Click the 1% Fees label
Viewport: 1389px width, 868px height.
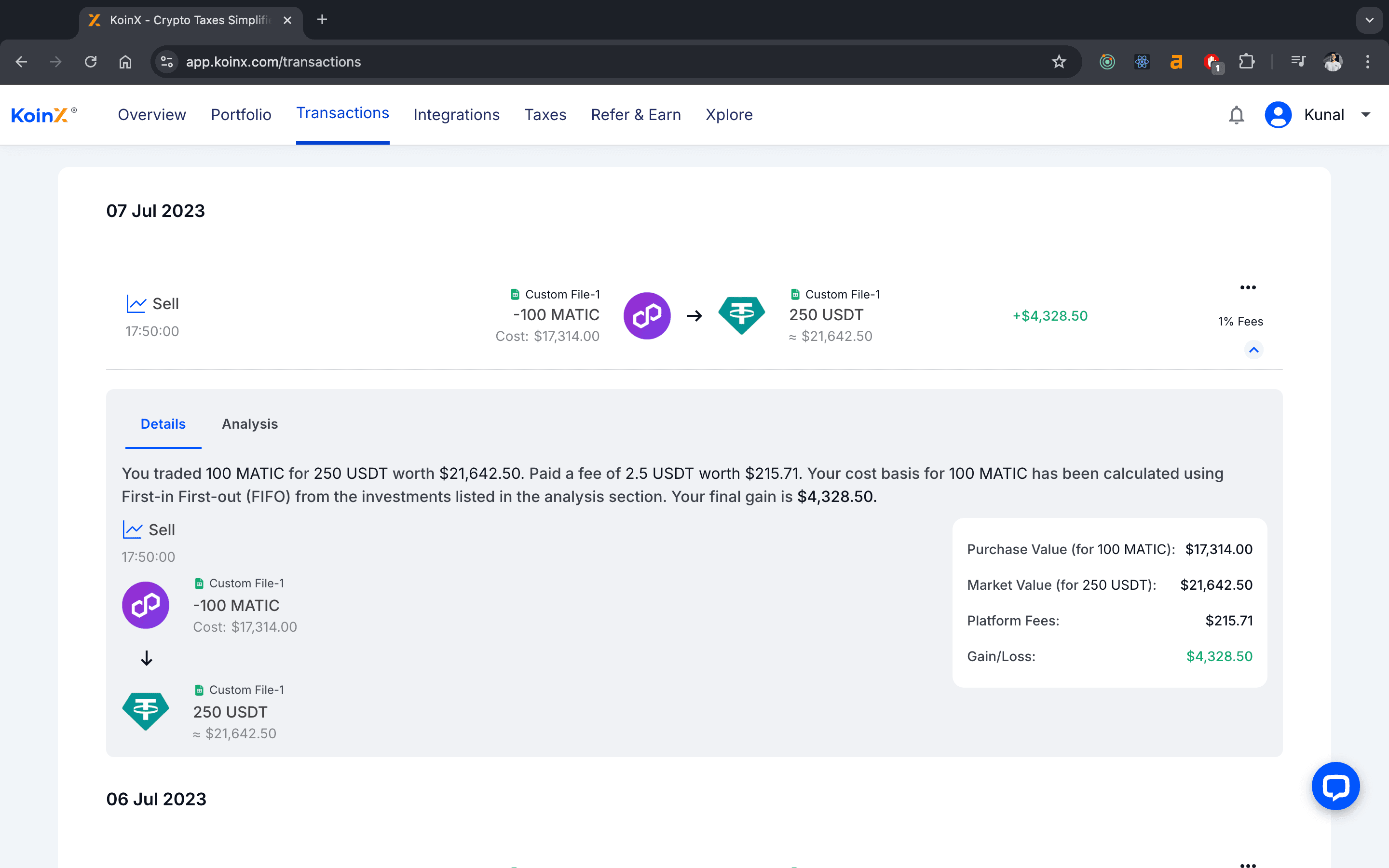1240,322
